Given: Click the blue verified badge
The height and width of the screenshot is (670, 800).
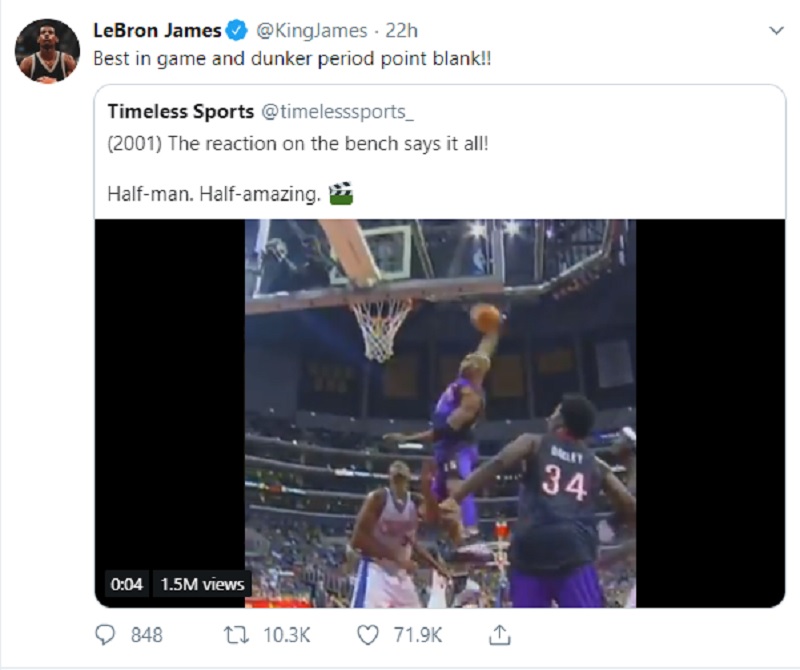Looking at the screenshot, I should 236,31.
